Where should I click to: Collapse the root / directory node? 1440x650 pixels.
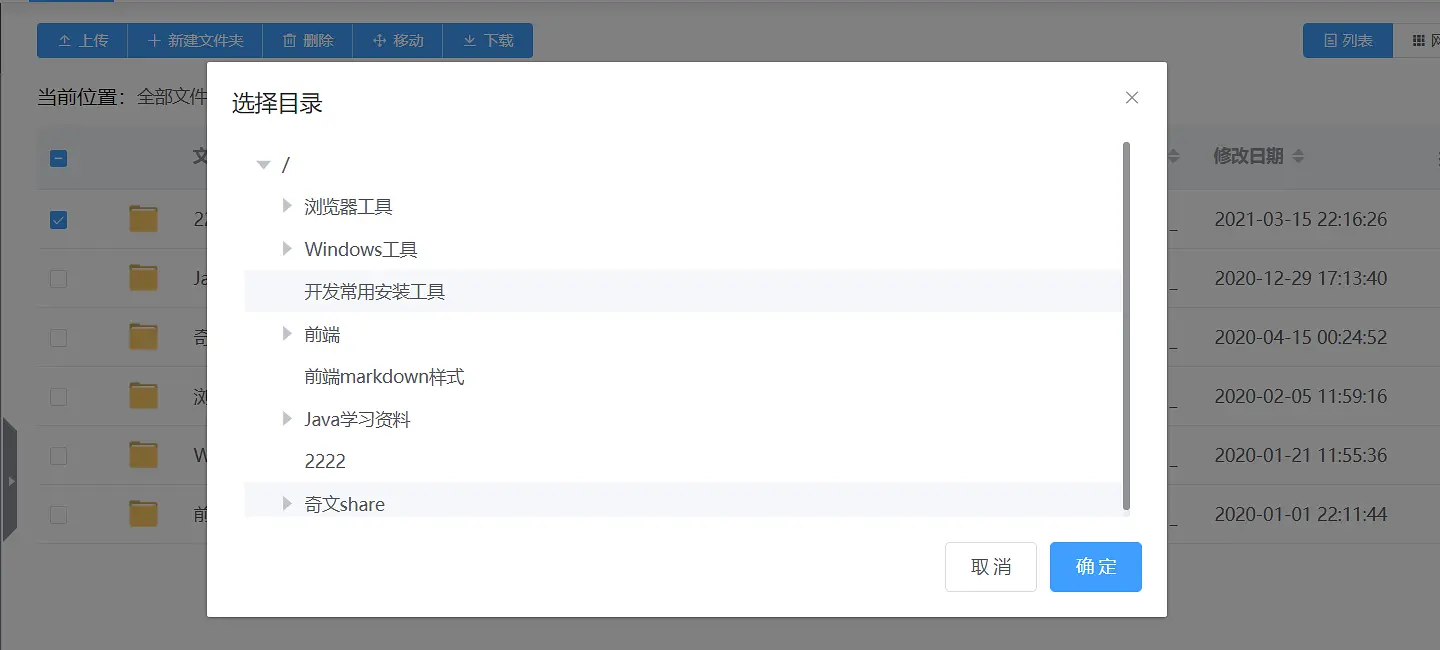pyautogui.click(x=263, y=163)
